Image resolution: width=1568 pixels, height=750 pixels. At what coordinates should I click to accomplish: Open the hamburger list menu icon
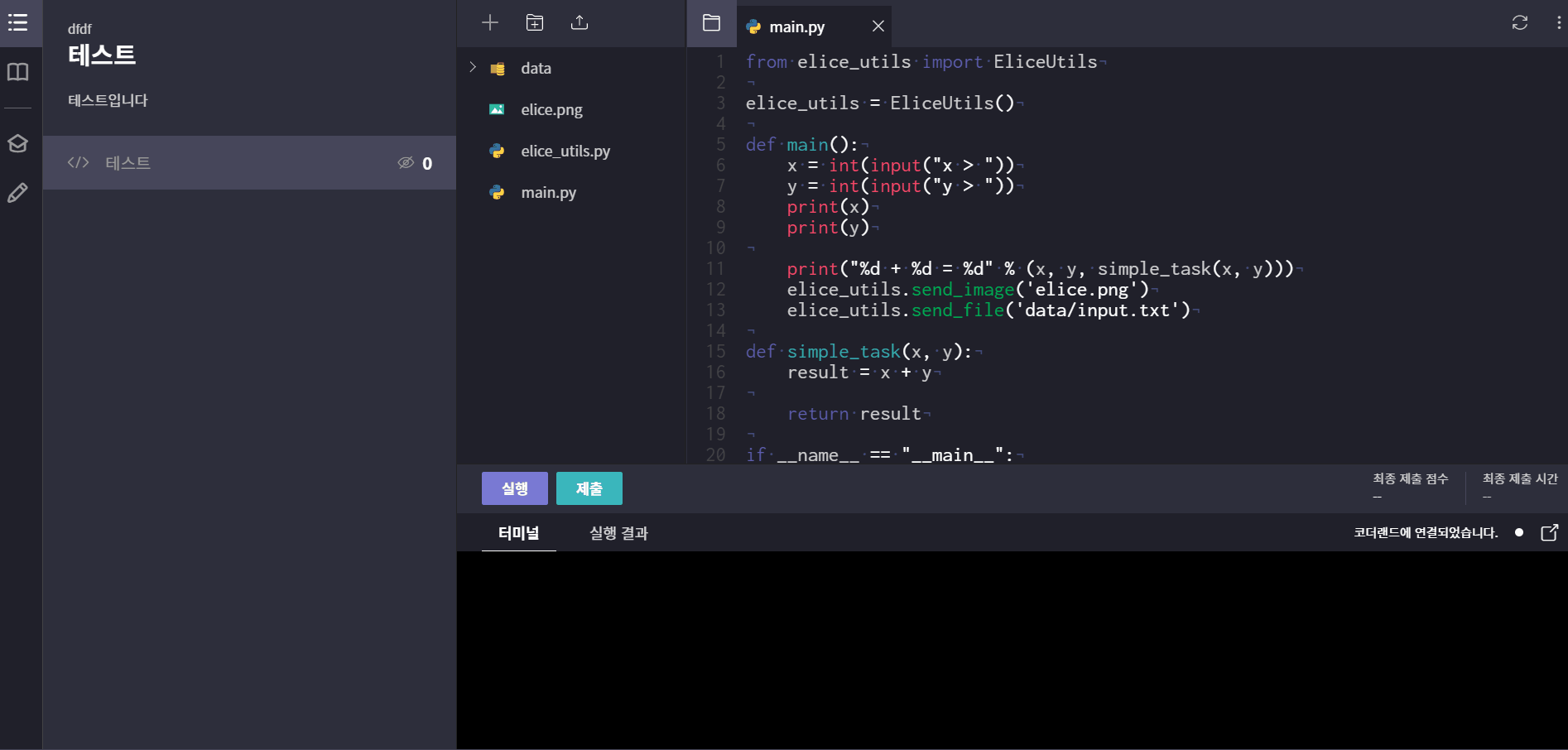click(17, 22)
